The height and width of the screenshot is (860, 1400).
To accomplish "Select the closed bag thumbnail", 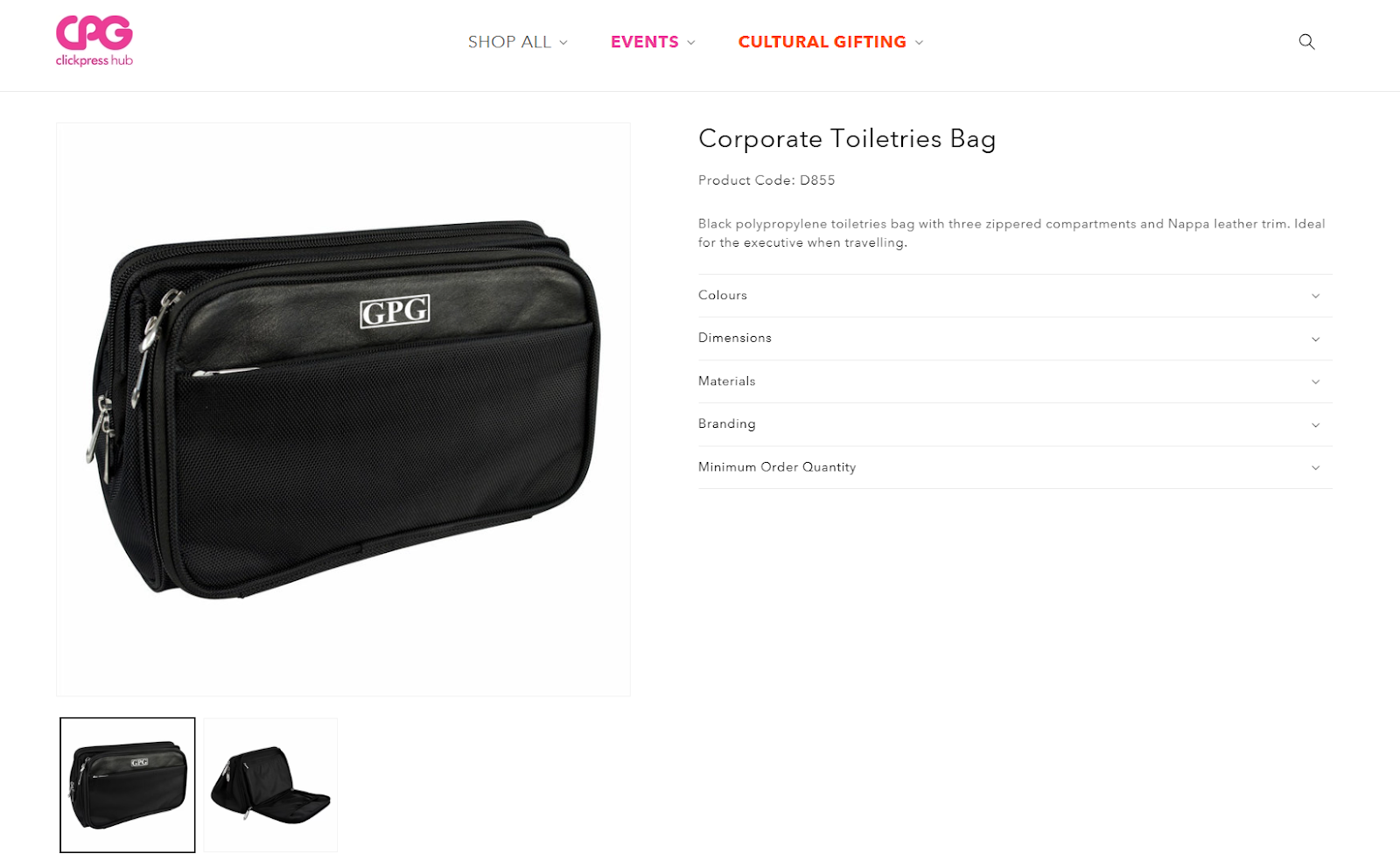I will click(128, 785).
